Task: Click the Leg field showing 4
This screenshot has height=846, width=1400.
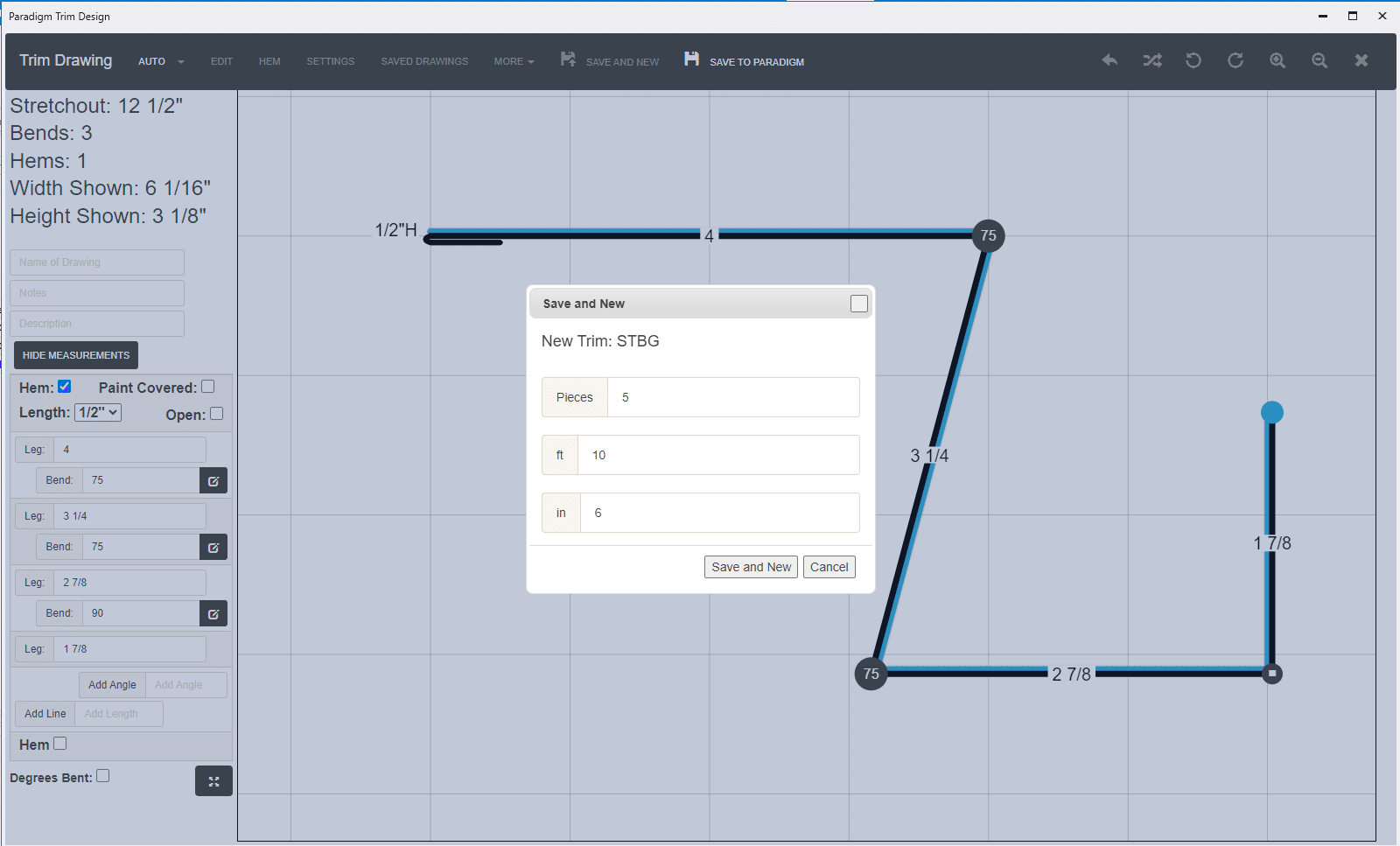Action: point(129,450)
